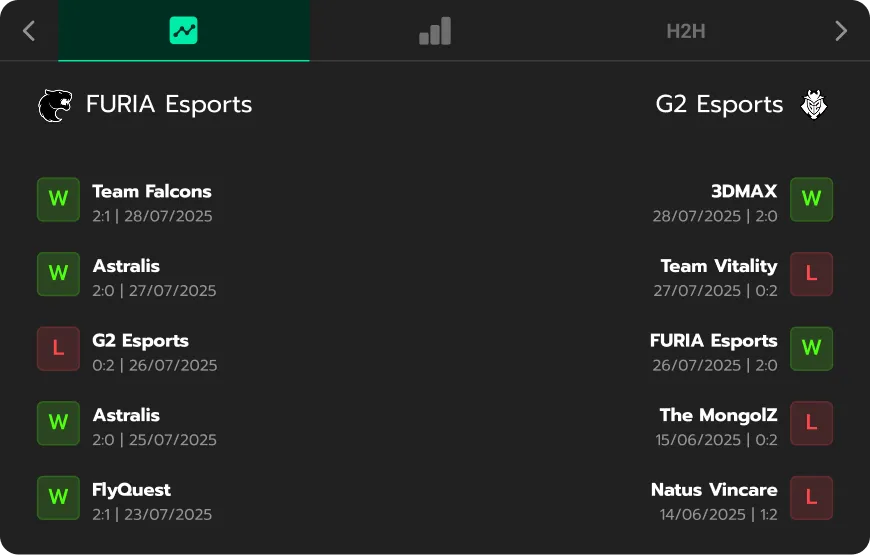
Task: Open the Astralis match from 27/07/2025
Action: click(154, 276)
